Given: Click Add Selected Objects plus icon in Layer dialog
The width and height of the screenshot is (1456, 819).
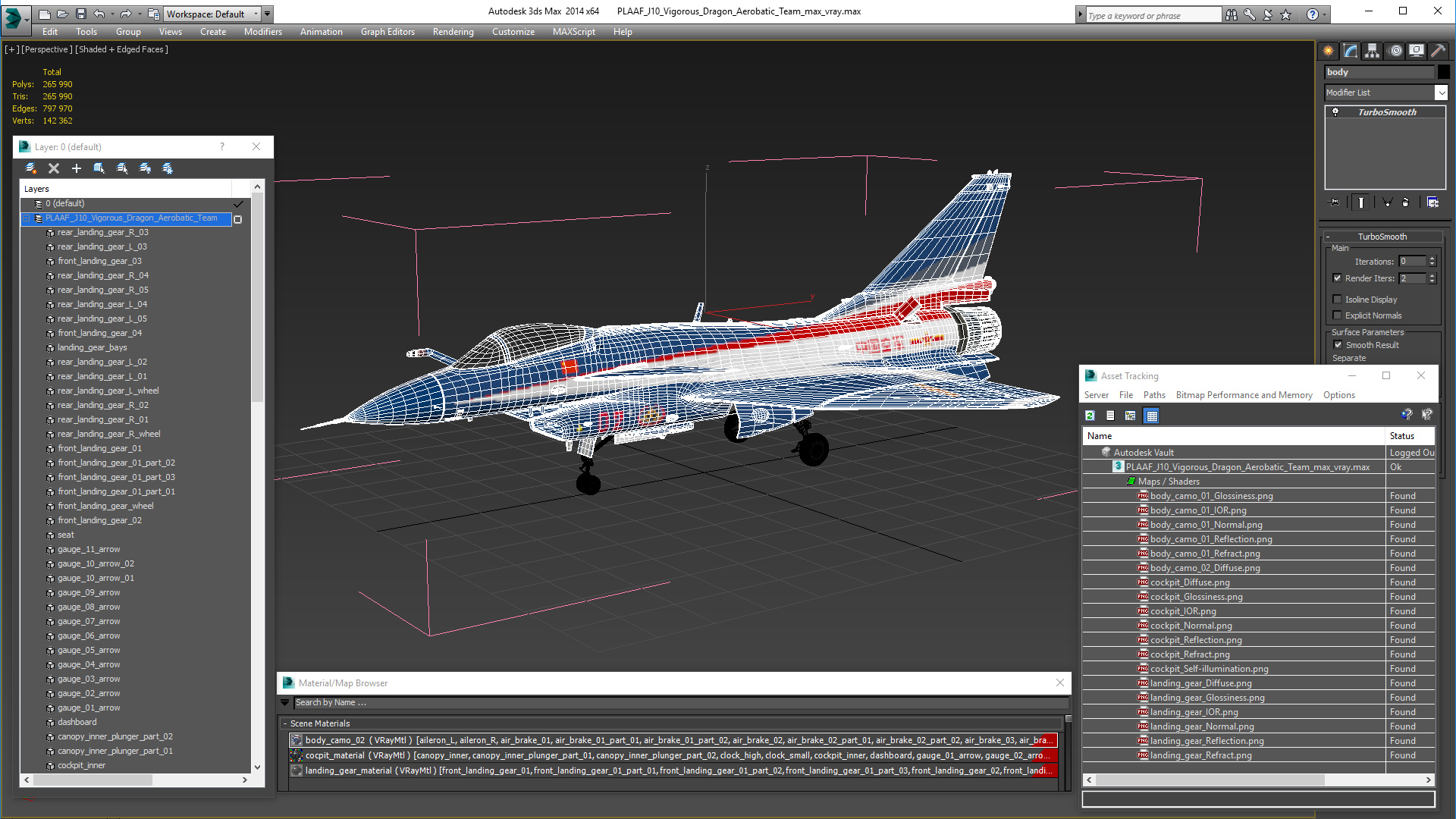Looking at the screenshot, I should (x=77, y=168).
